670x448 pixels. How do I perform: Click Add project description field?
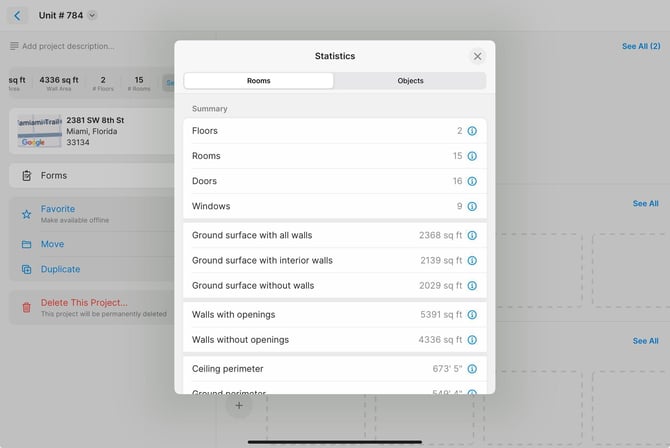click(x=68, y=46)
